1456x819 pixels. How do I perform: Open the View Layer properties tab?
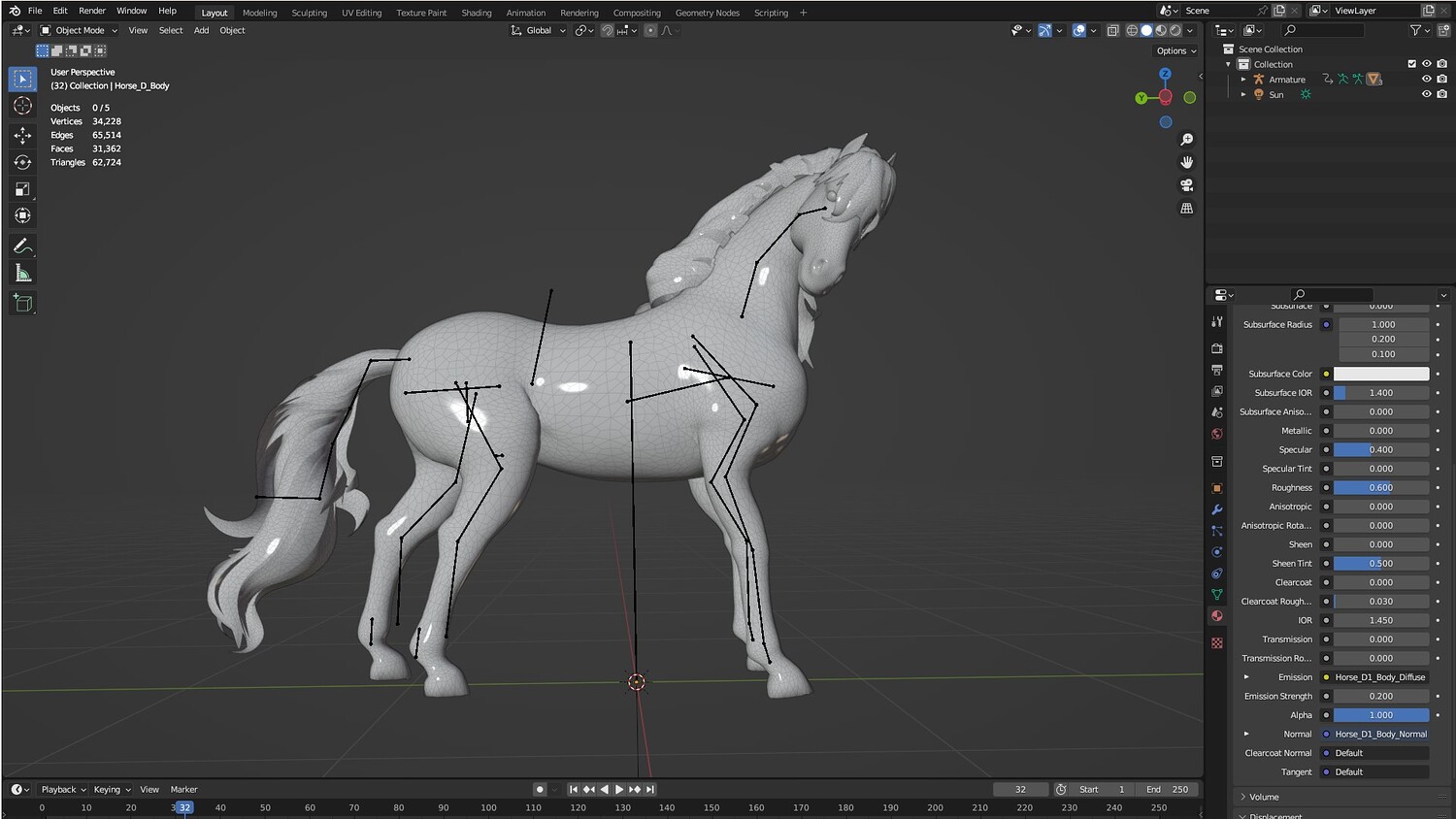[1217, 391]
